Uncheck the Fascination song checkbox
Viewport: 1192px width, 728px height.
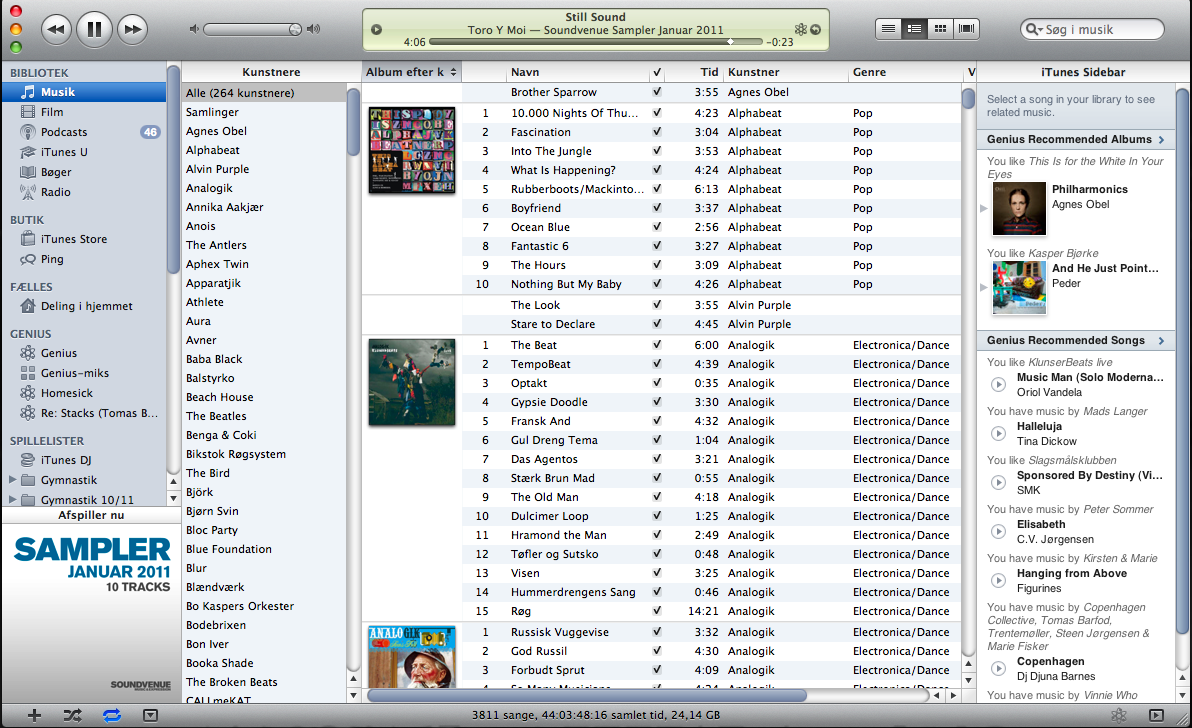(x=657, y=132)
